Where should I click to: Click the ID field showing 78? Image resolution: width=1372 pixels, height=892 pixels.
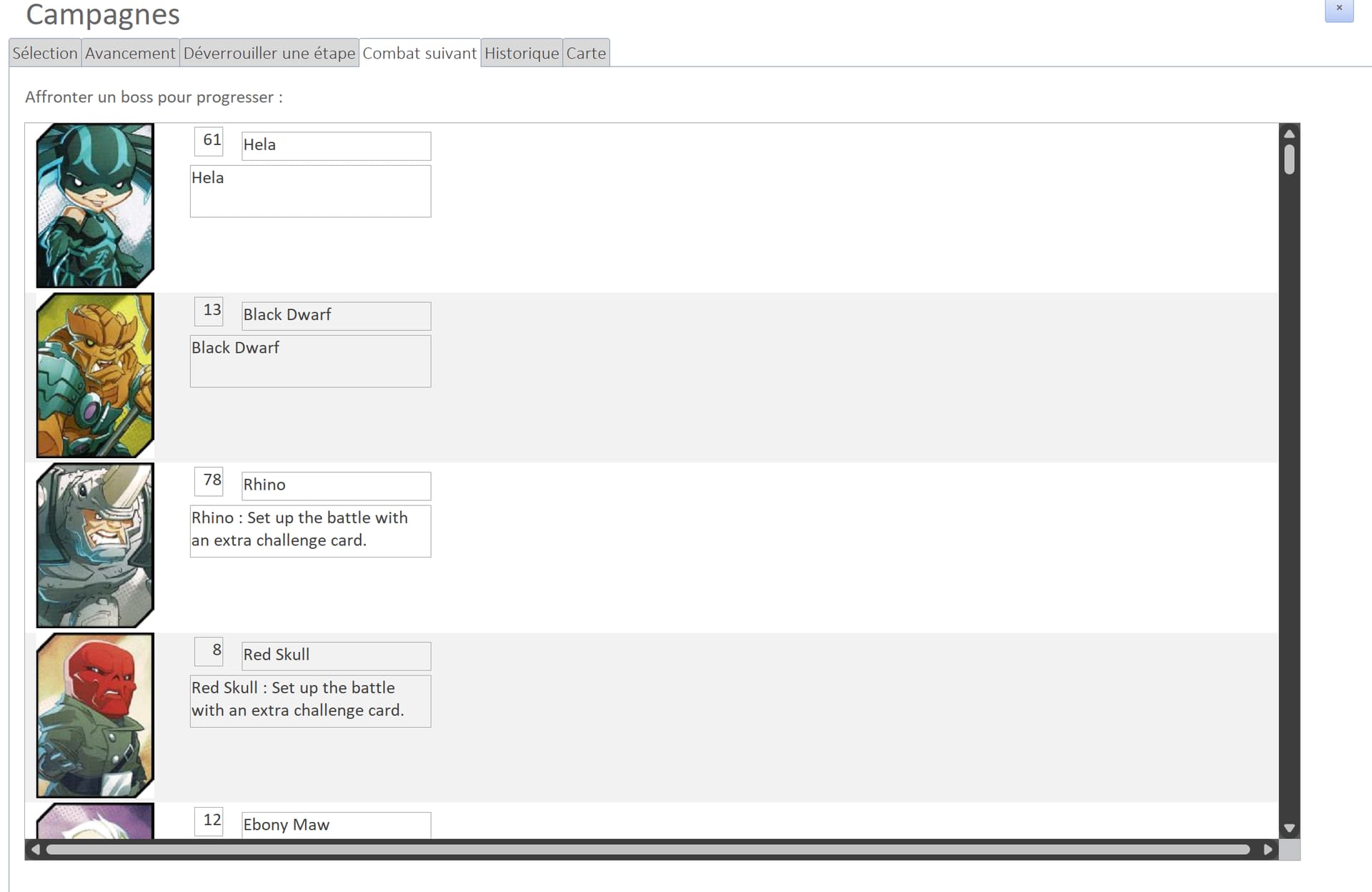(x=209, y=481)
